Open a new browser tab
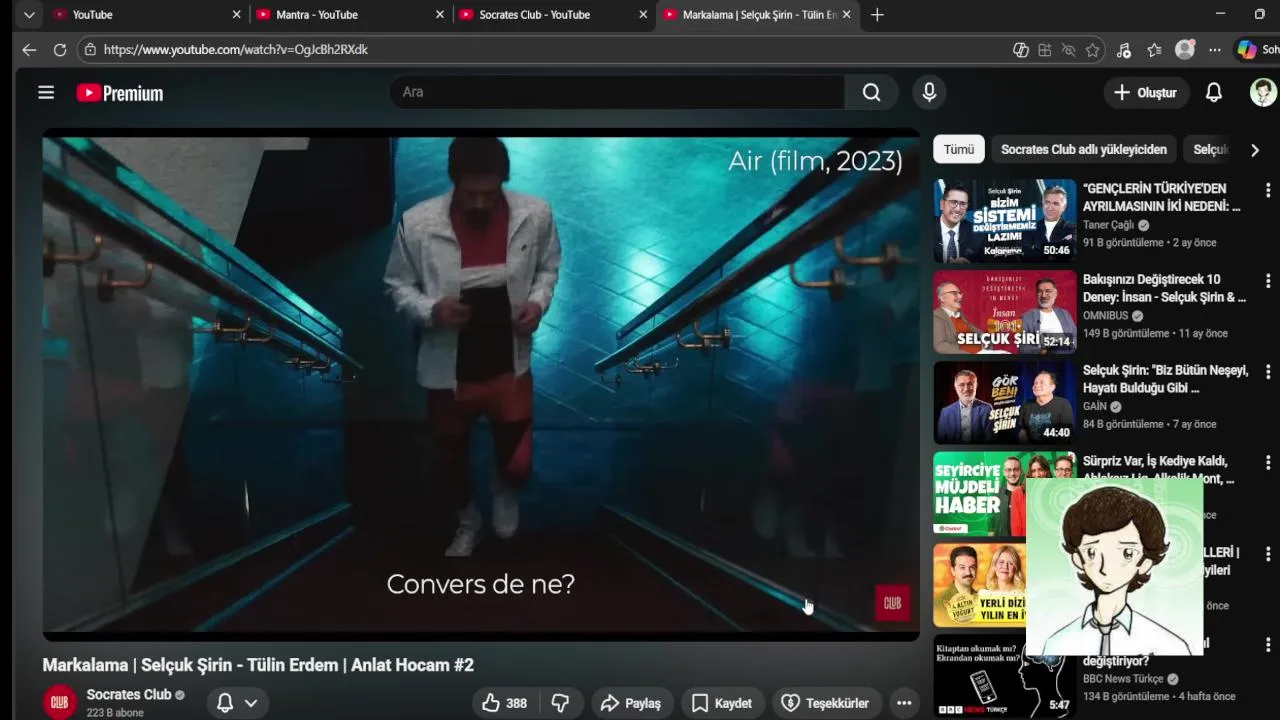This screenshot has height=720, width=1280. click(877, 15)
